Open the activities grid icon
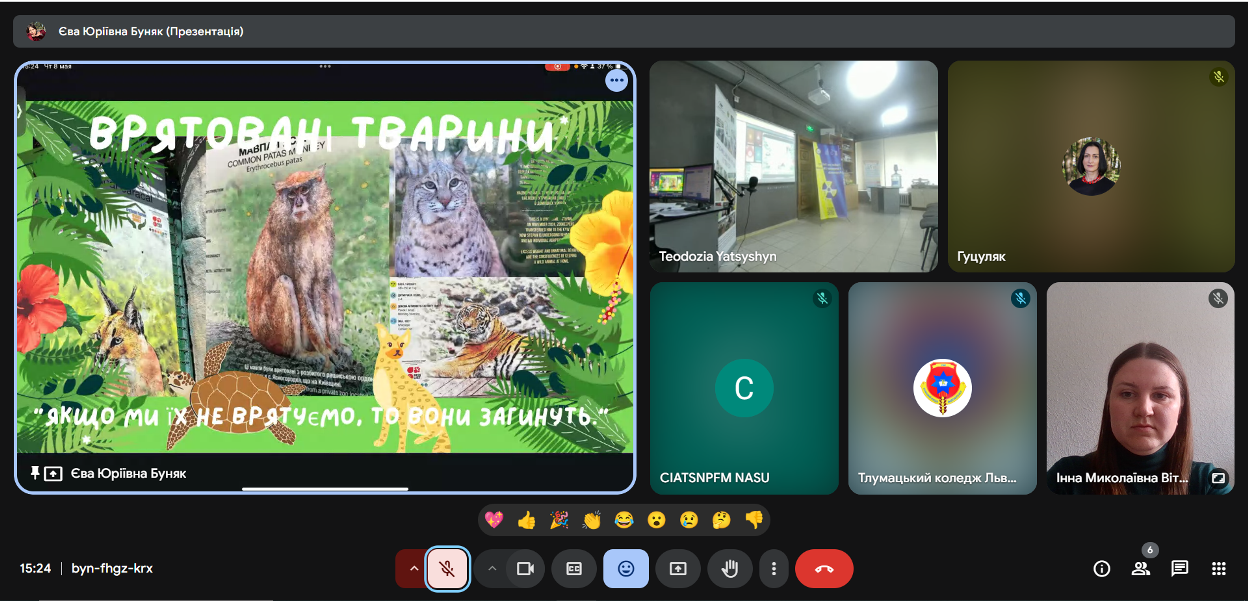Viewport: 1248px width, 601px height. [1218, 568]
